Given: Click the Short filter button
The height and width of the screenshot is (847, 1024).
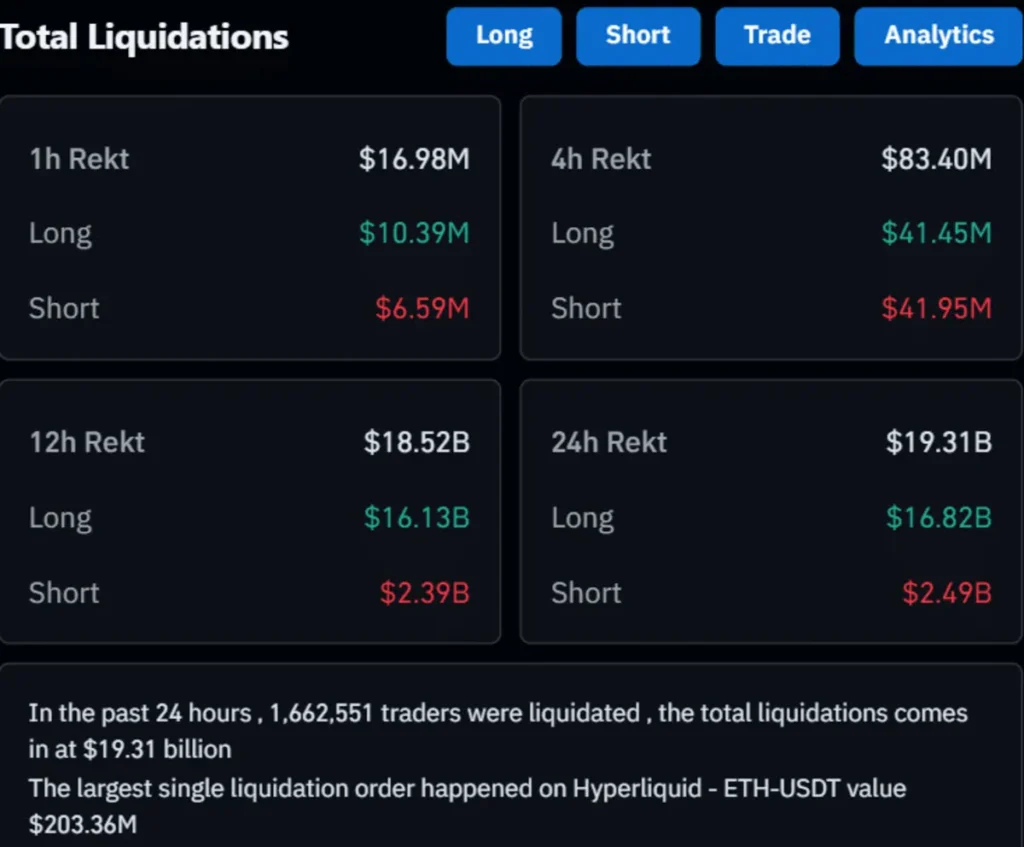Looking at the screenshot, I should (x=638, y=36).
